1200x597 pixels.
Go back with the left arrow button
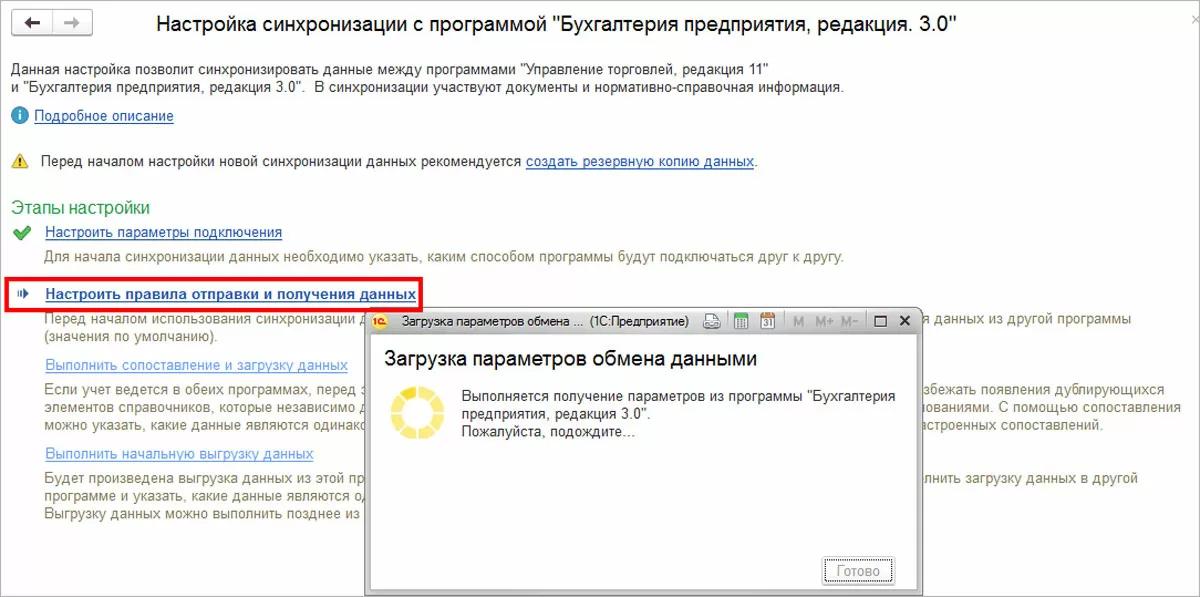tap(32, 22)
